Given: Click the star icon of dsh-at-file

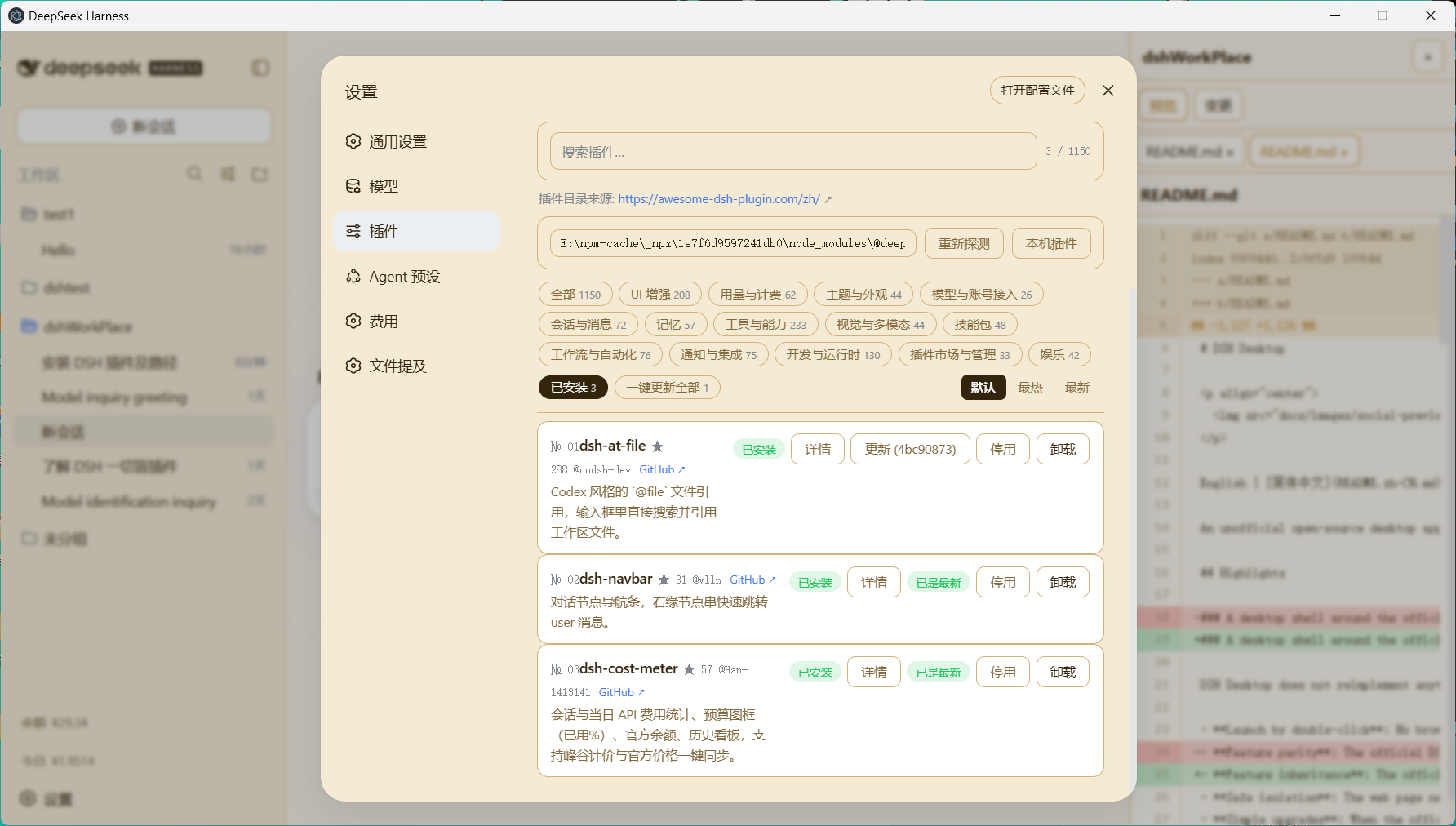Looking at the screenshot, I should click(x=657, y=446).
